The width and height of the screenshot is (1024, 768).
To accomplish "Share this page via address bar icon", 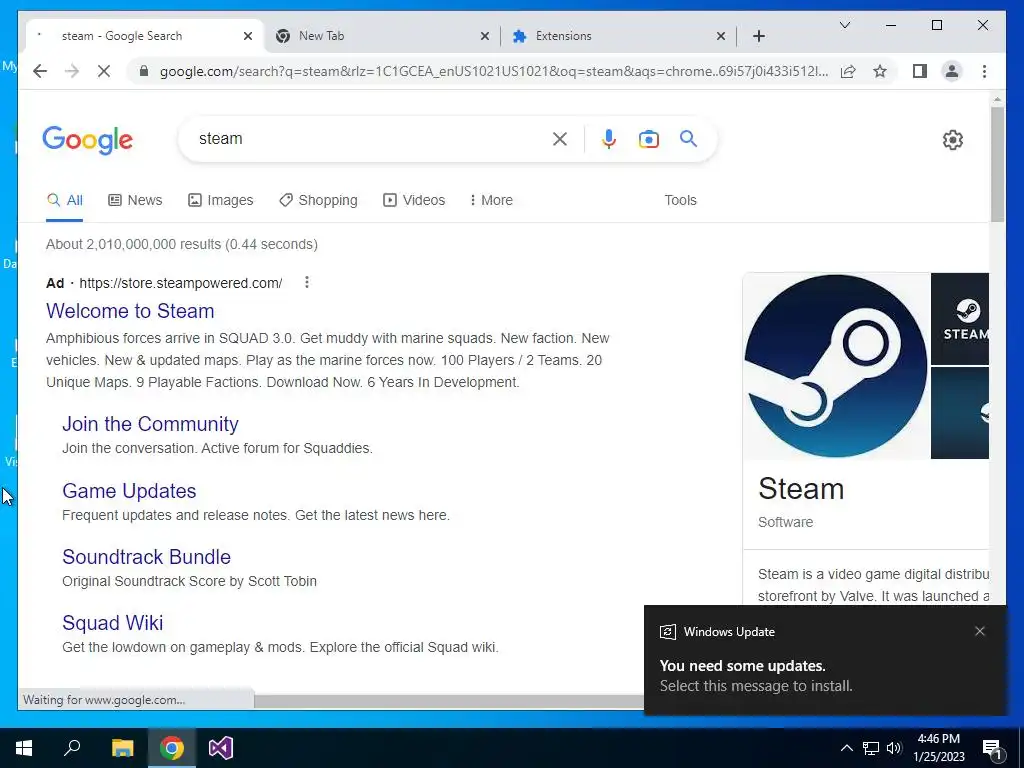I will (848, 71).
